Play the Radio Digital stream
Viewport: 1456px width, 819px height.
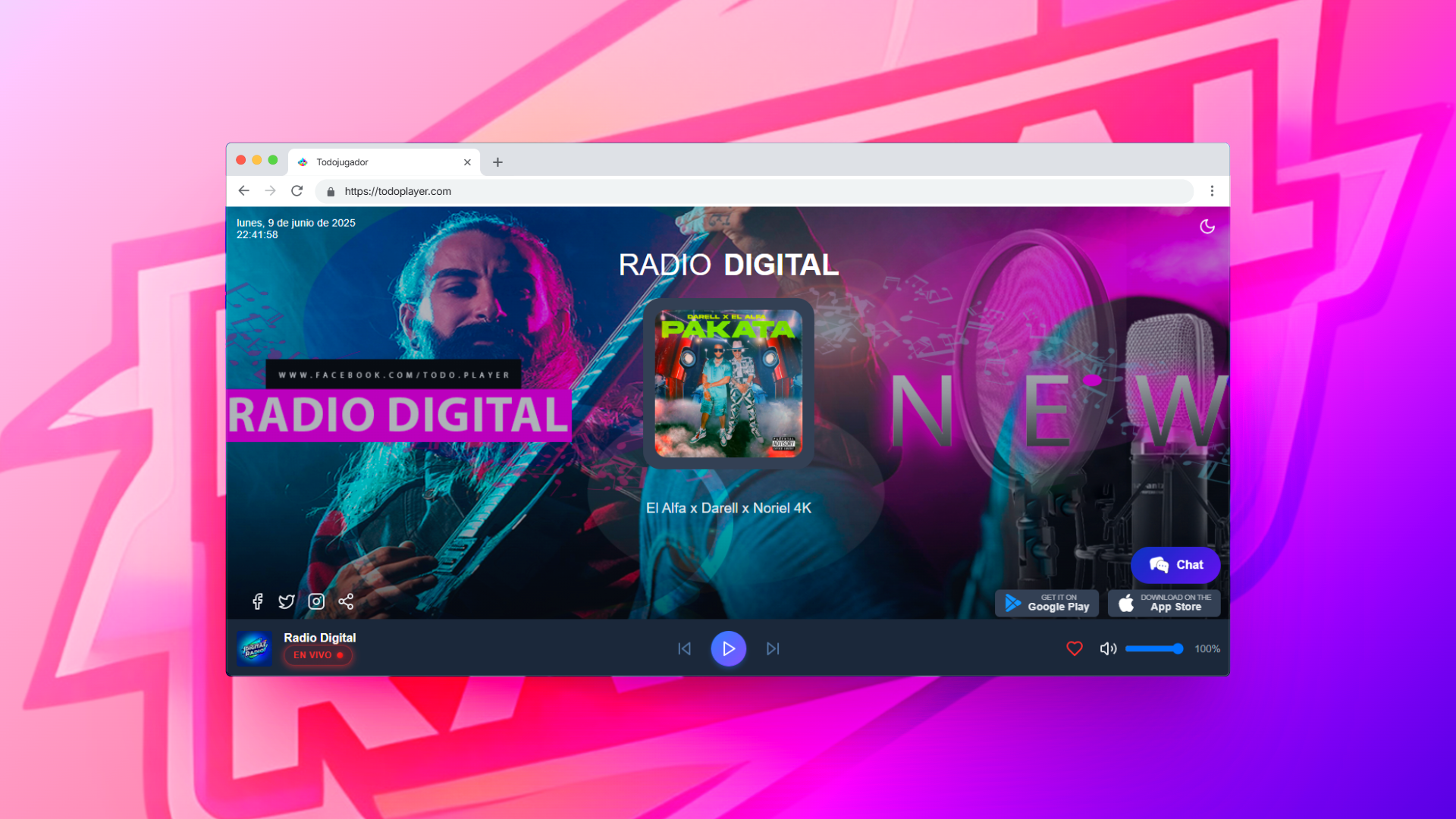click(728, 648)
